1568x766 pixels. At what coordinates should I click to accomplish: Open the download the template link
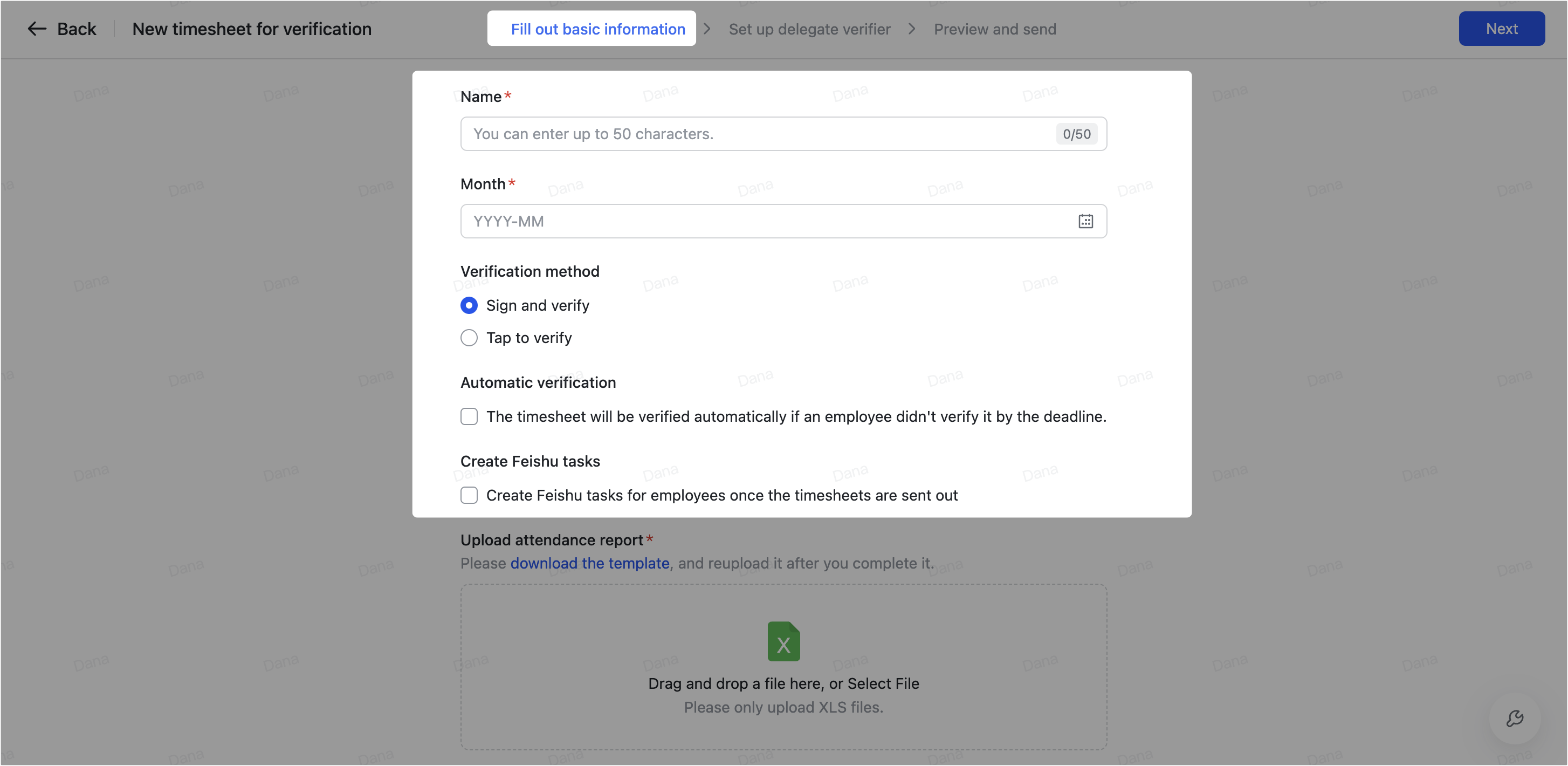tap(589, 563)
